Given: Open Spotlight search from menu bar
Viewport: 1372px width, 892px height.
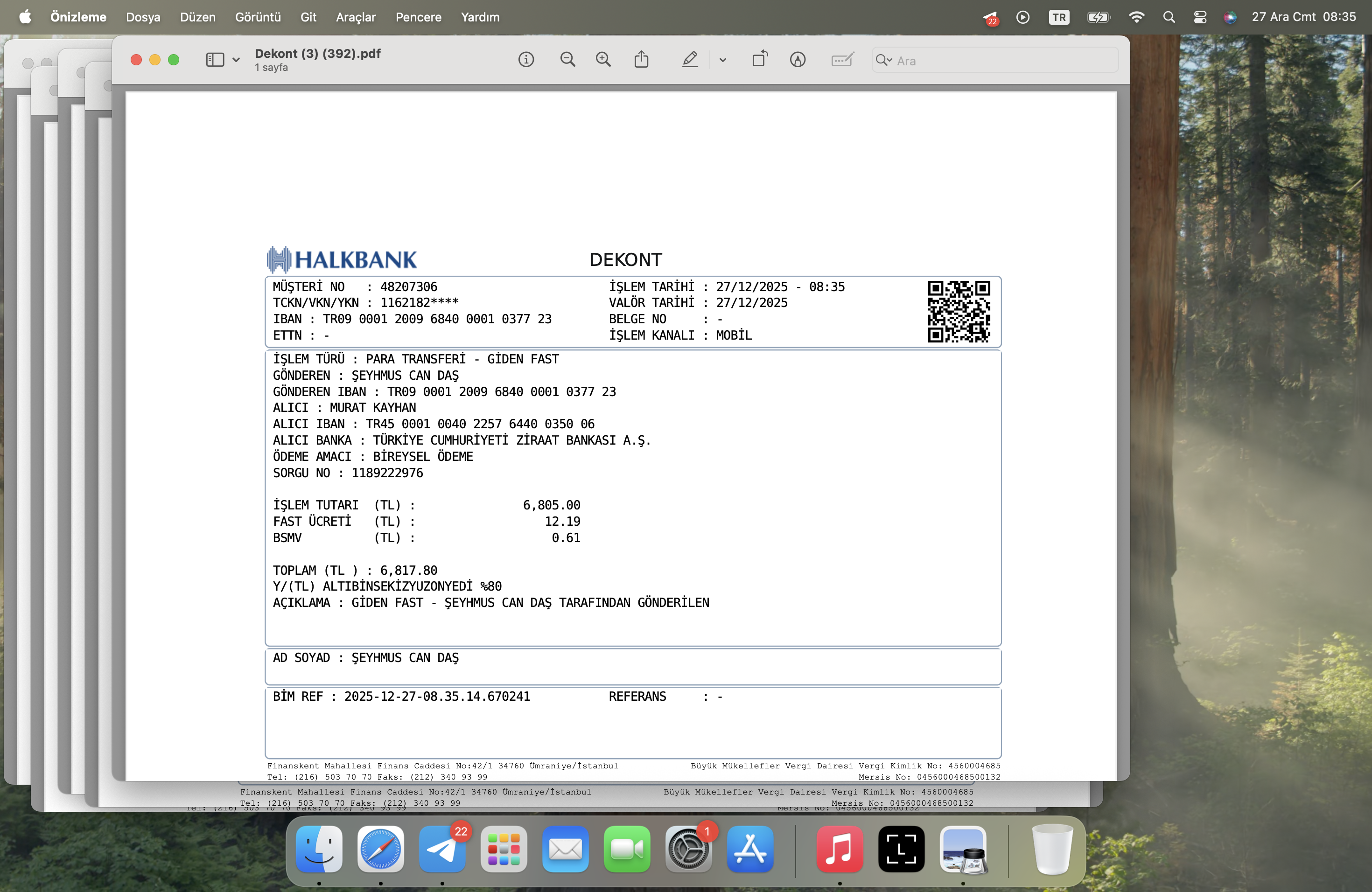Looking at the screenshot, I should tap(1169, 17).
